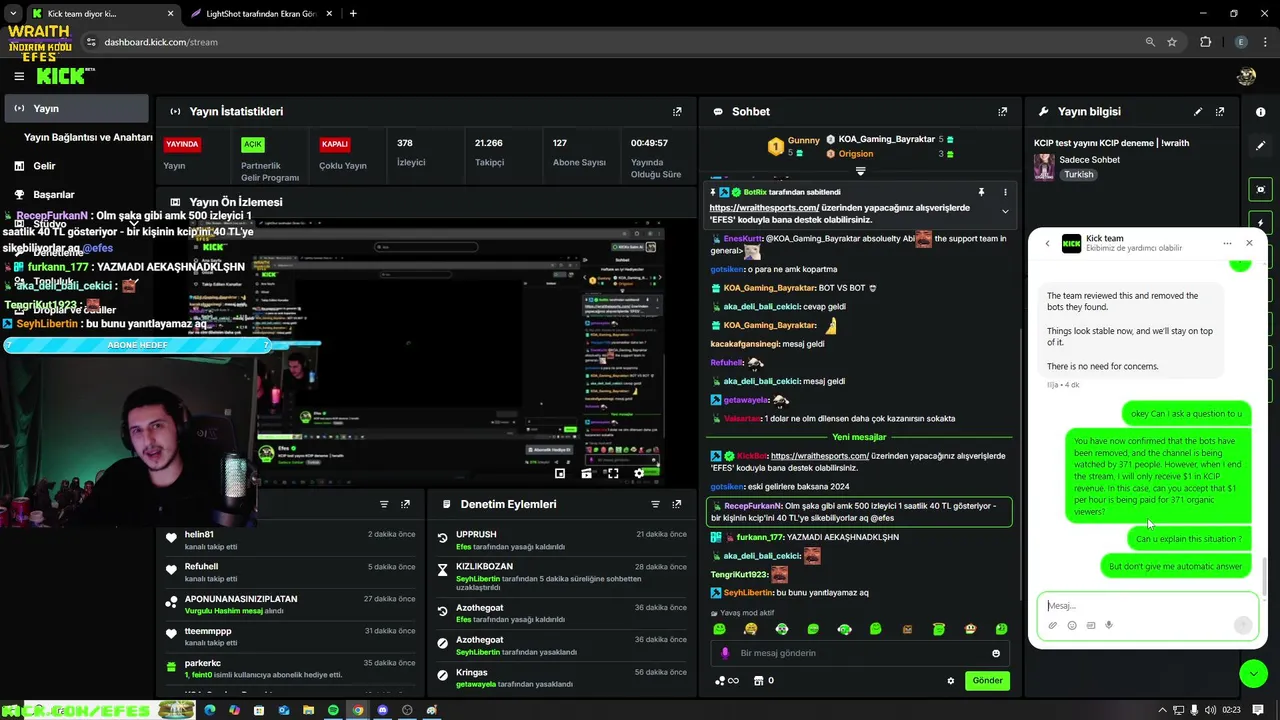Open Spotify from the Windows taskbar
The width and height of the screenshot is (1280, 720).
(333, 711)
